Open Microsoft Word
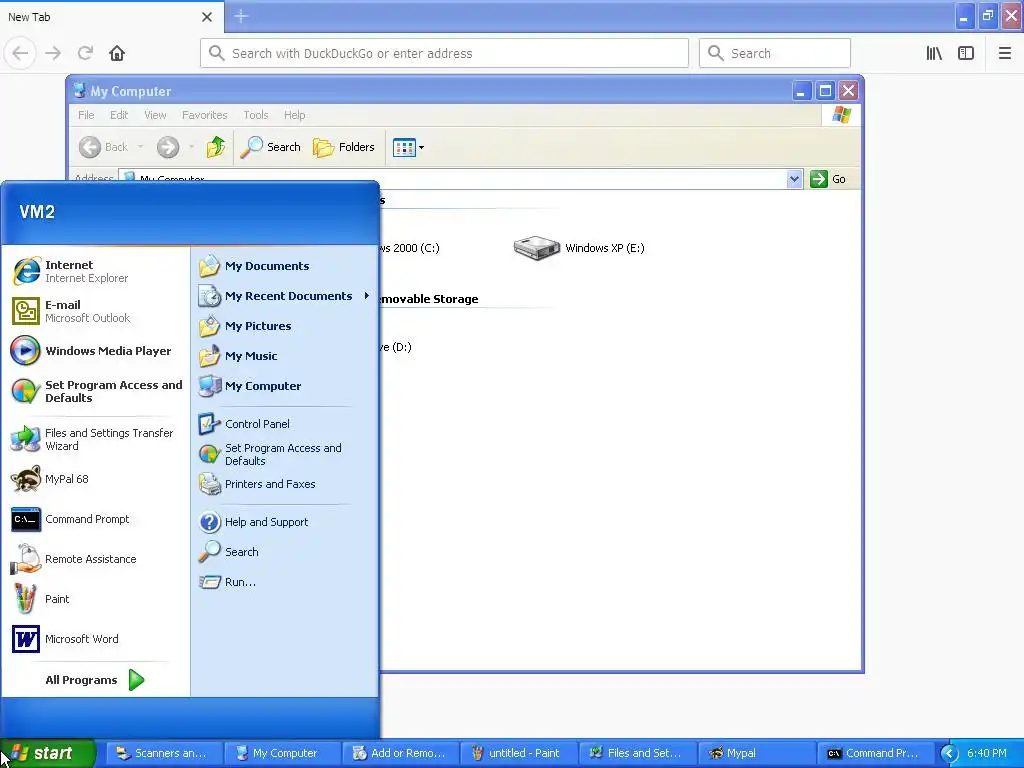This screenshot has height=768, width=1024. 95,639
